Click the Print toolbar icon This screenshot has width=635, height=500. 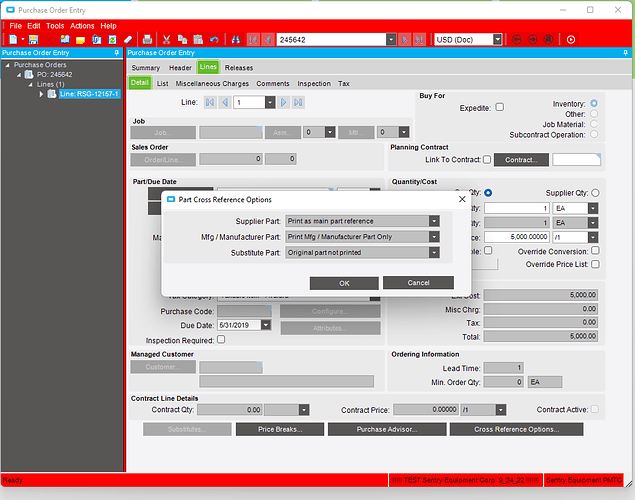point(147,40)
